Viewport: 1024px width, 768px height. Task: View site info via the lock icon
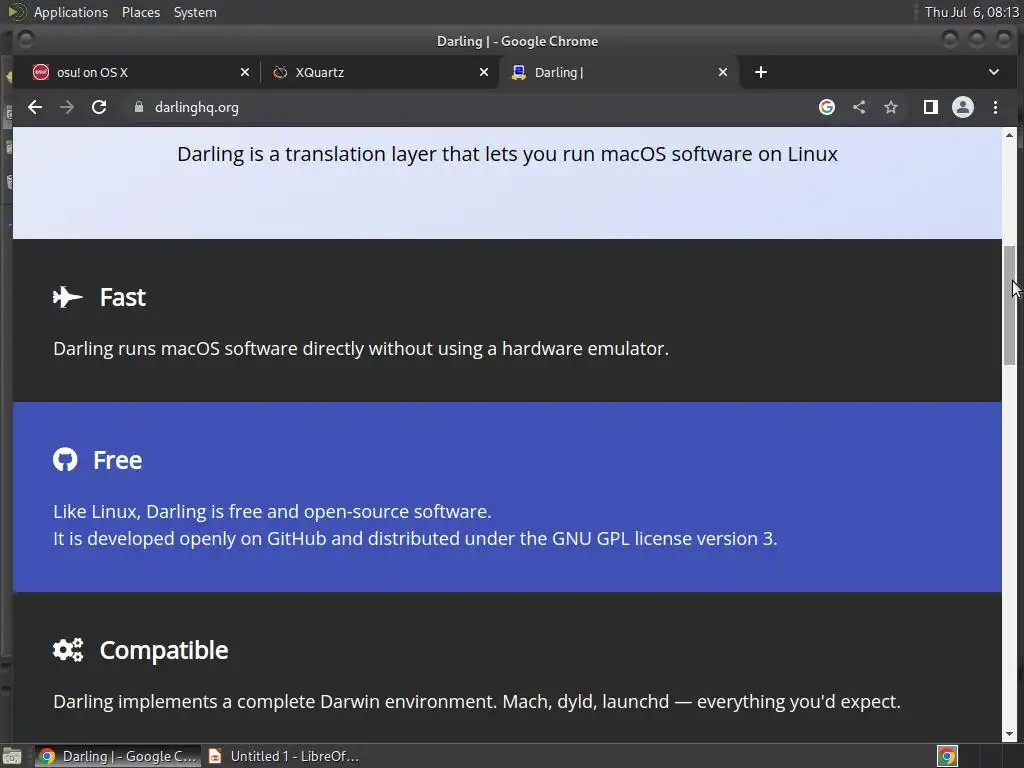138,107
